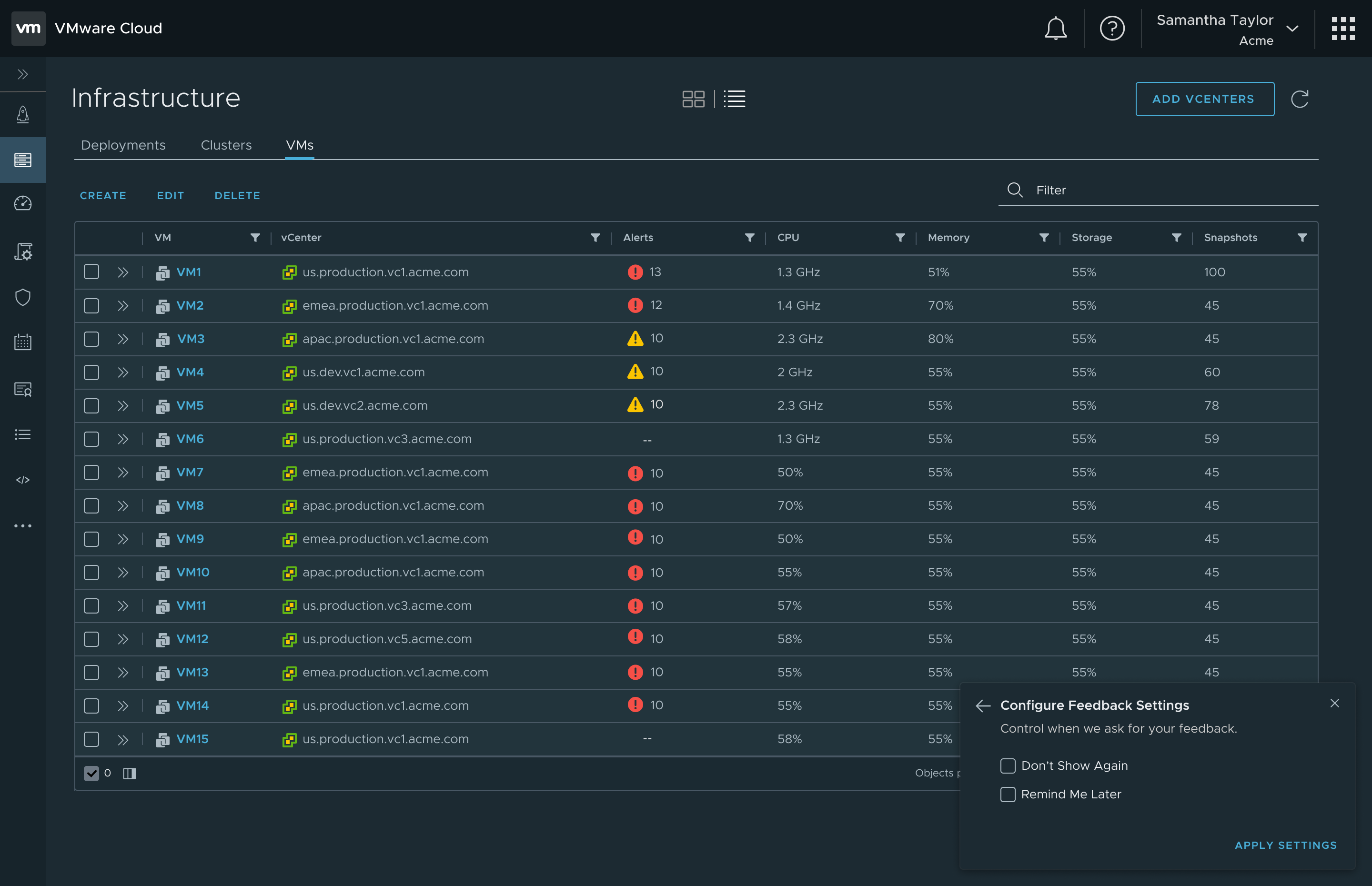
Task: Select the VM10 row checkbox
Action: [91, 572]
